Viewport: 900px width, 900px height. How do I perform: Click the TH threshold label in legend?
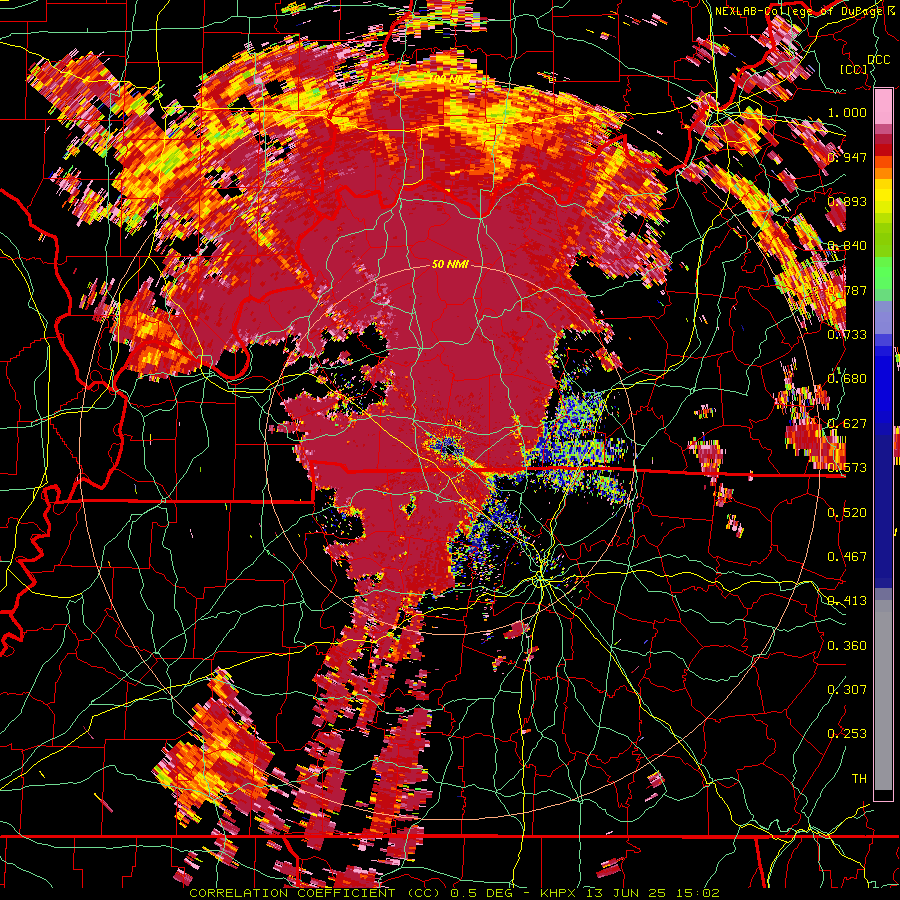(859, 779)
